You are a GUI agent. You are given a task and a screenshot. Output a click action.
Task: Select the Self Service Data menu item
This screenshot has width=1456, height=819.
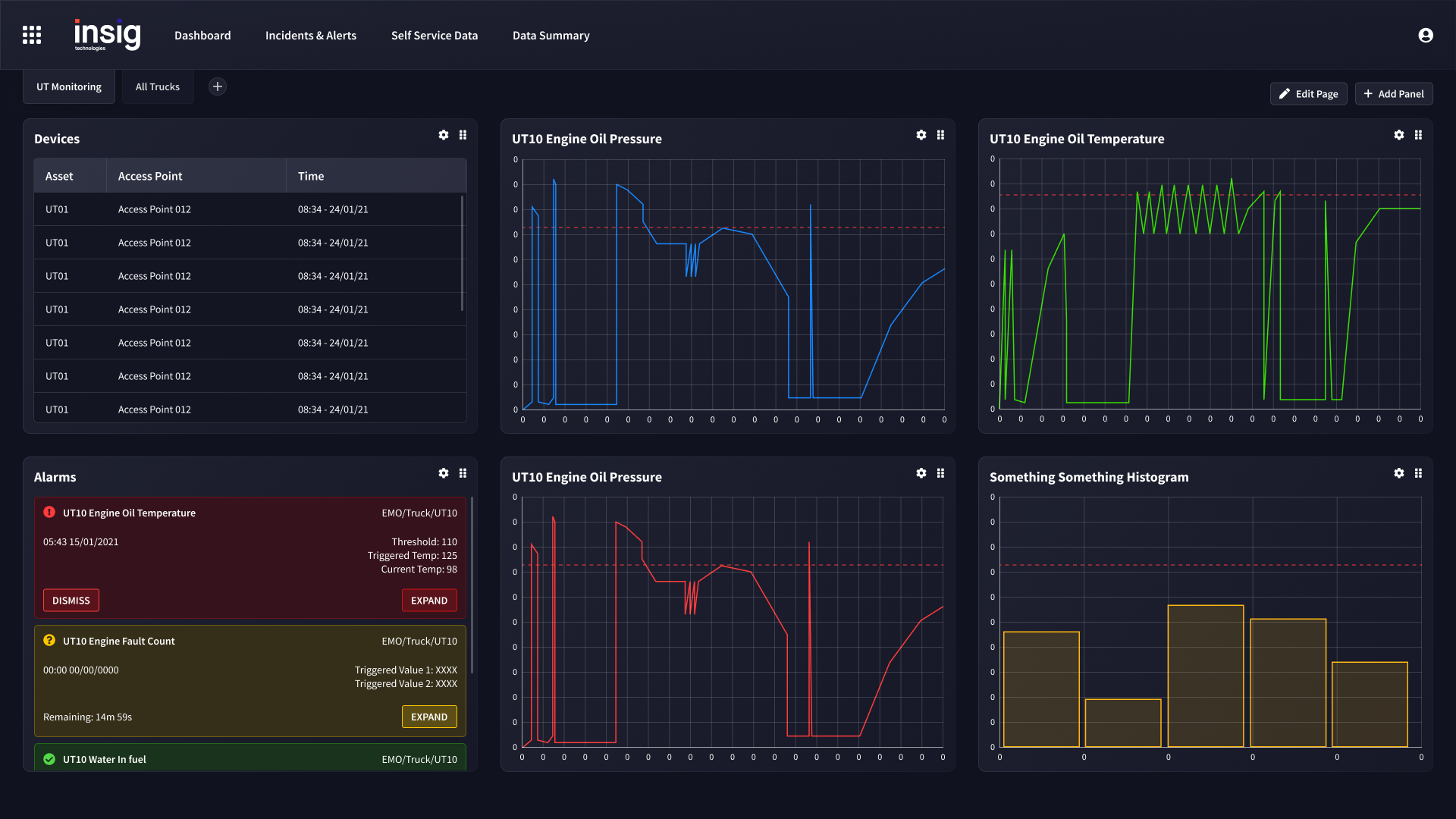click(x=434, y=35)
